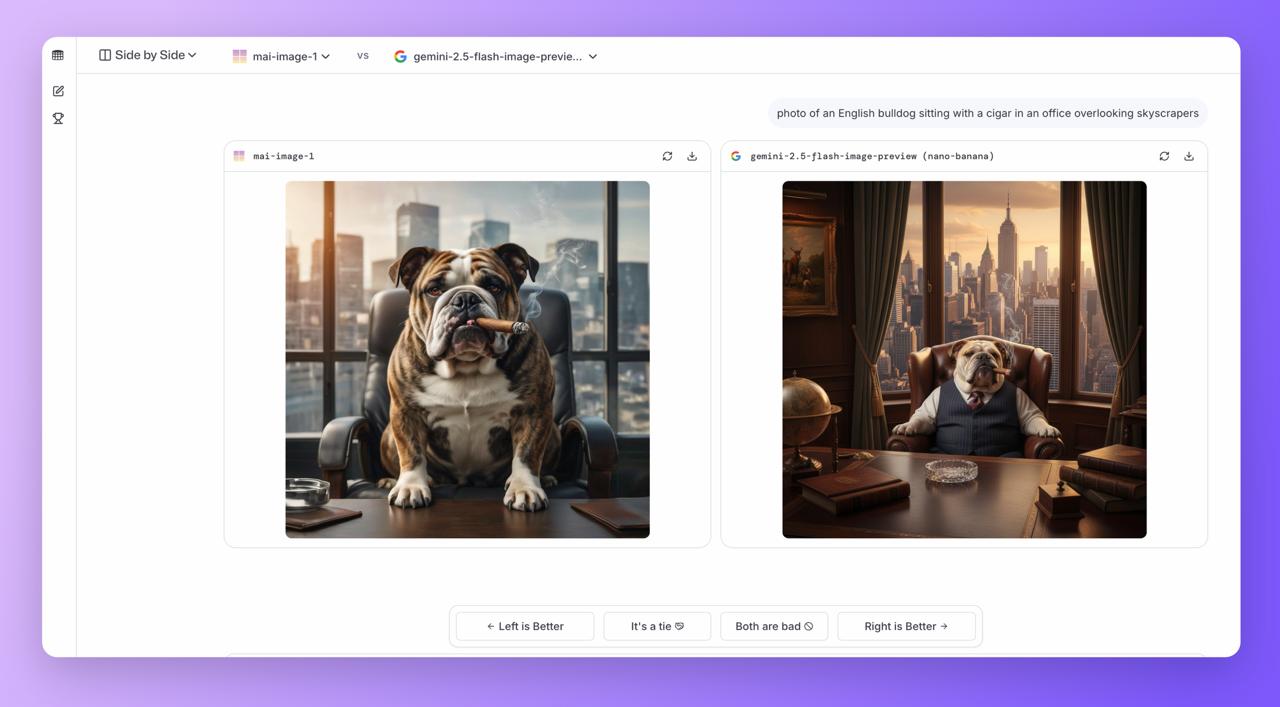Open the leaderboard trophy icon
This screenshot has width=1280, height=707.
58,118
